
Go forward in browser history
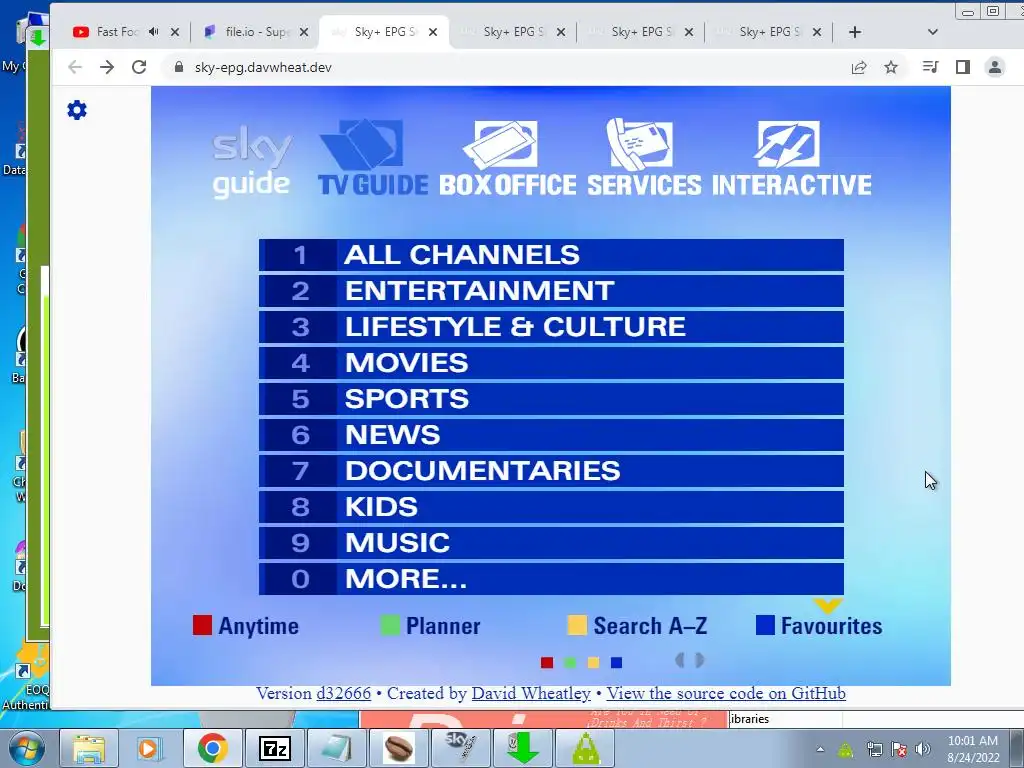107,67
